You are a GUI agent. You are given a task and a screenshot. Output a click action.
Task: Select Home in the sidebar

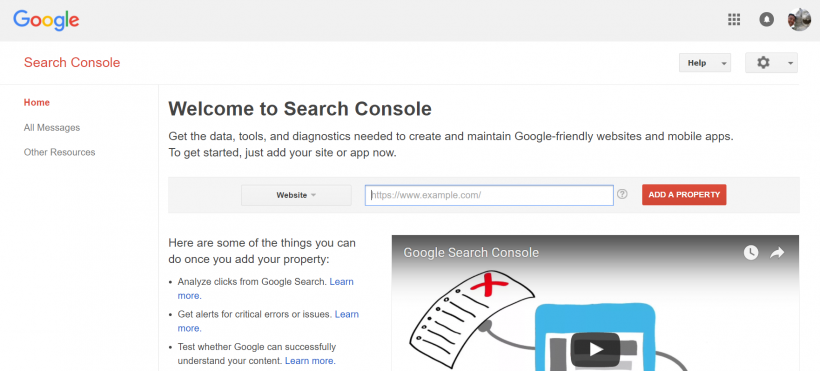point(37,103)
